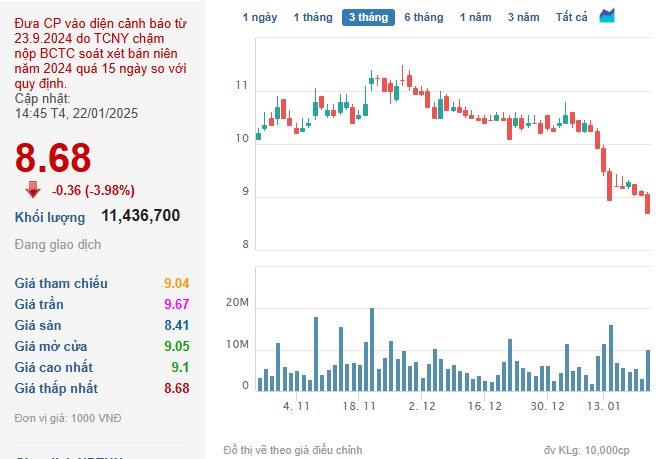Screen dimensions: 659x459
Task: Click the Giá tham chiếu value 9.04
Action: point(176,284)
